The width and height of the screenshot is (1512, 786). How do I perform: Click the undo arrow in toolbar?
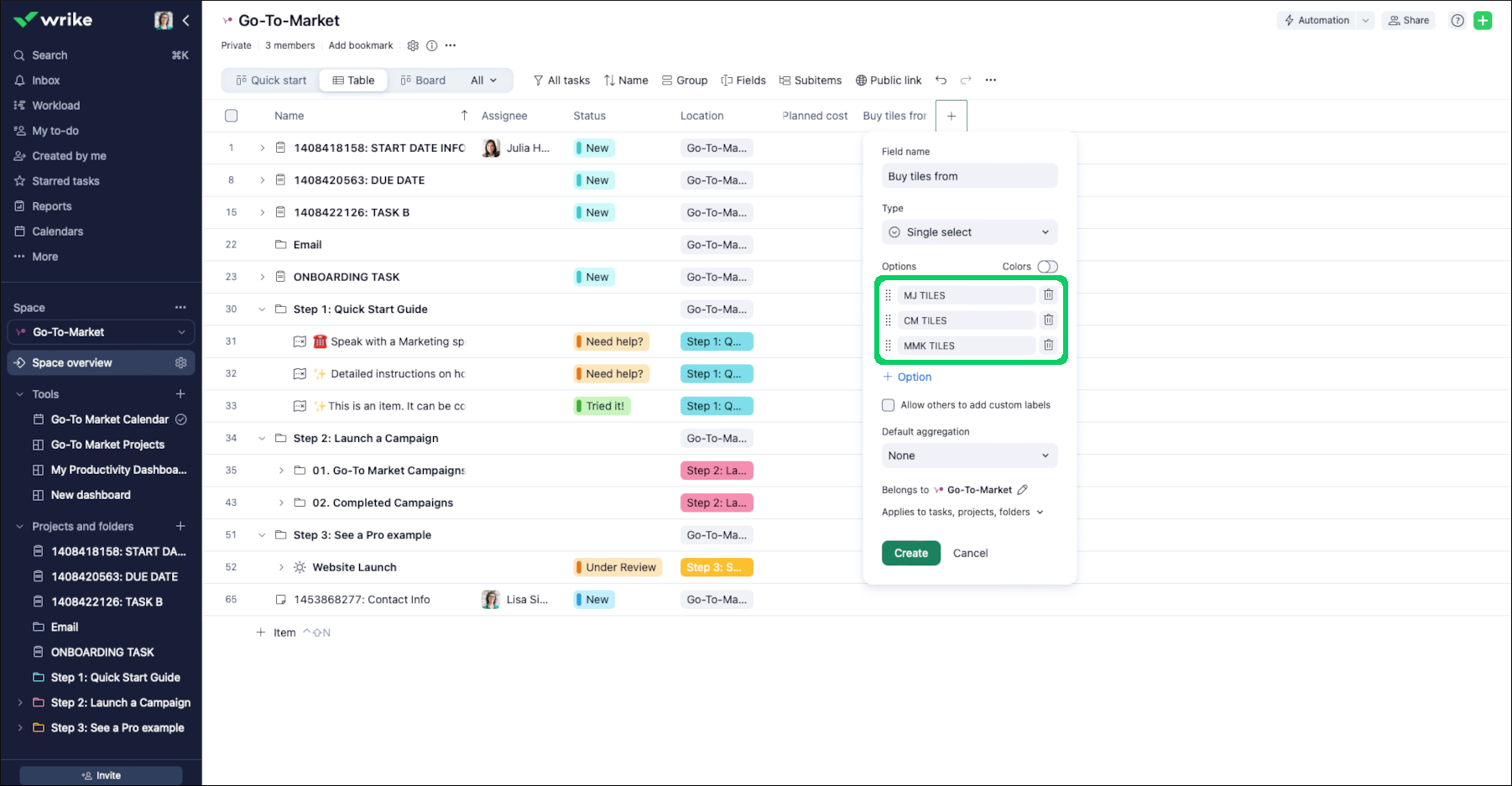click(x=941, y=81)
